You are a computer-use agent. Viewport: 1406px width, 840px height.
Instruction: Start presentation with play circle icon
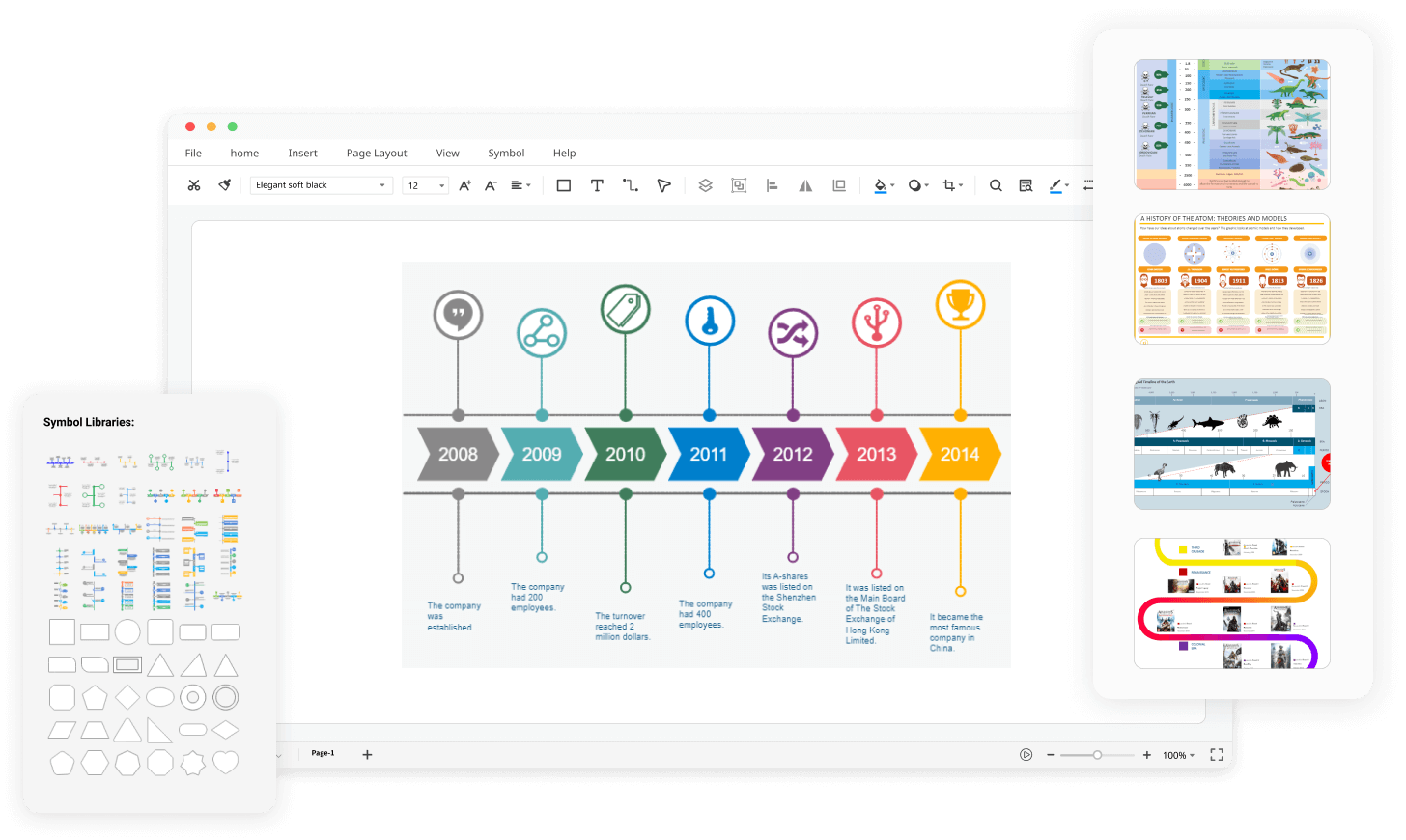tap(1026, 755)
